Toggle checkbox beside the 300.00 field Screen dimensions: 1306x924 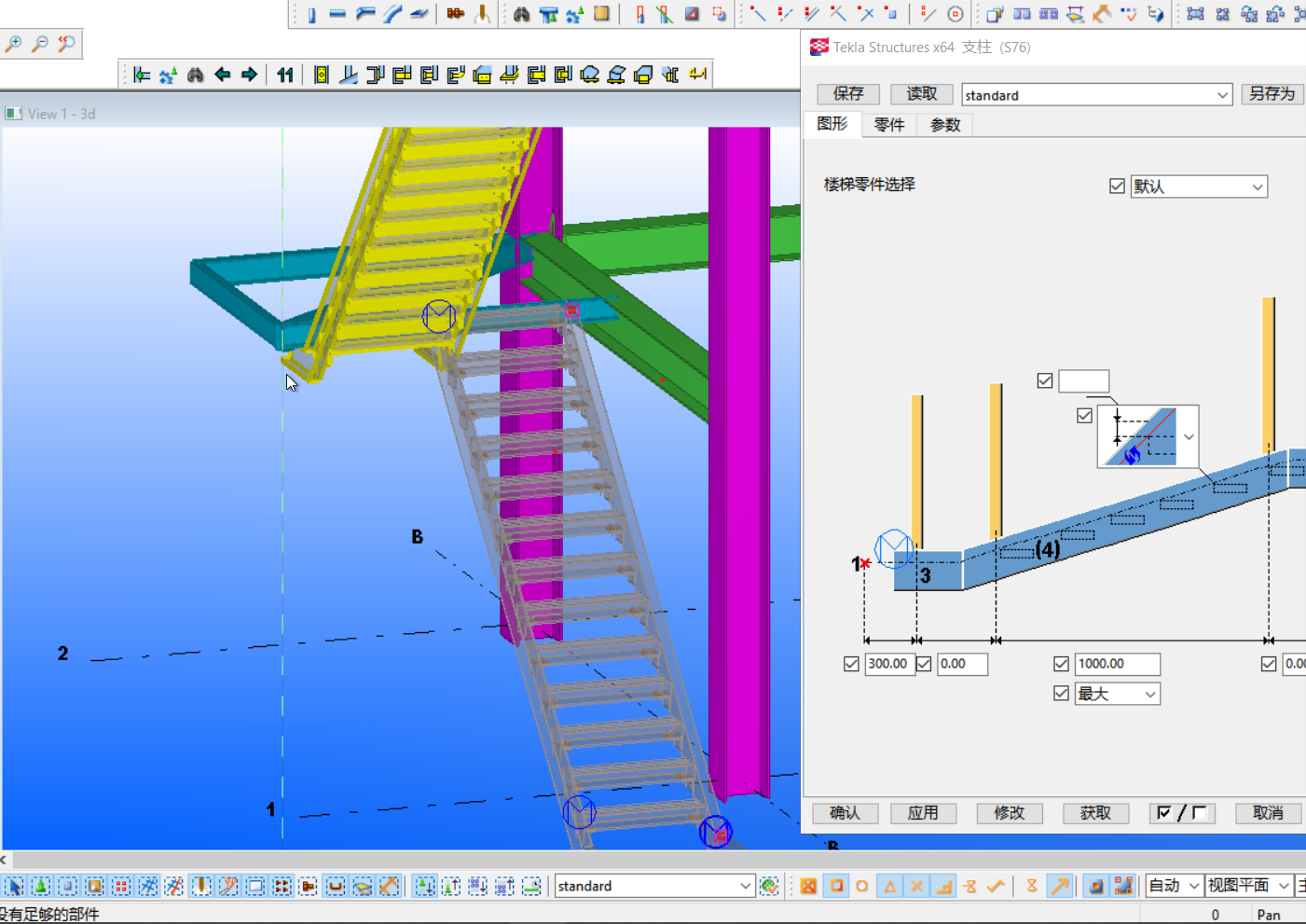click(851, 664)
